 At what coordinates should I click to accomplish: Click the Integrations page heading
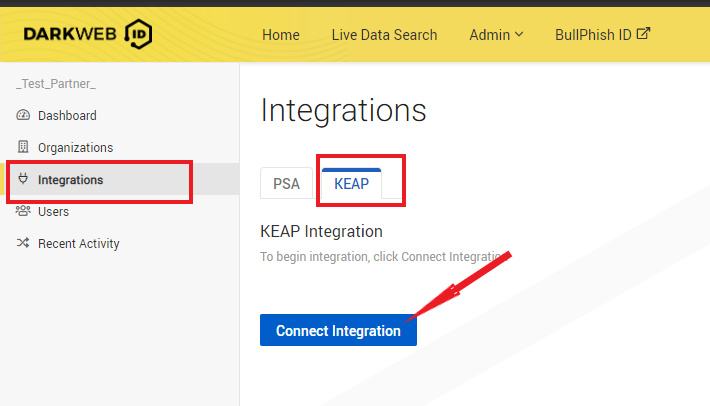[x=343, y=110]
